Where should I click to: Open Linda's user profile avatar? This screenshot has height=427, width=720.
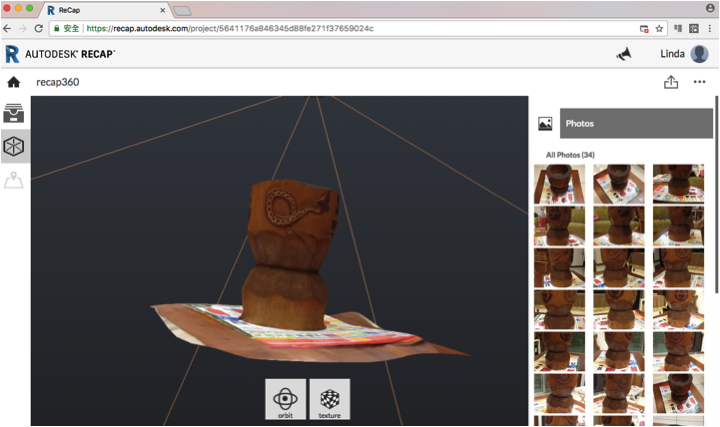[699, 54]
